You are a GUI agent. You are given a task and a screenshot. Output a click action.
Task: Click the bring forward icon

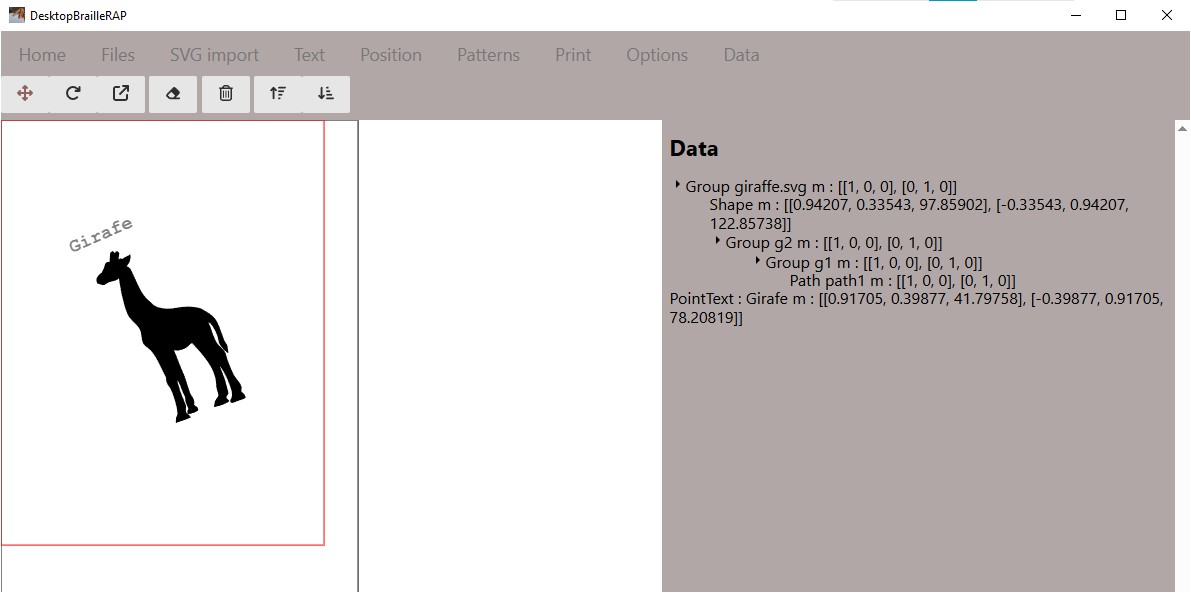tap(278, 93)
